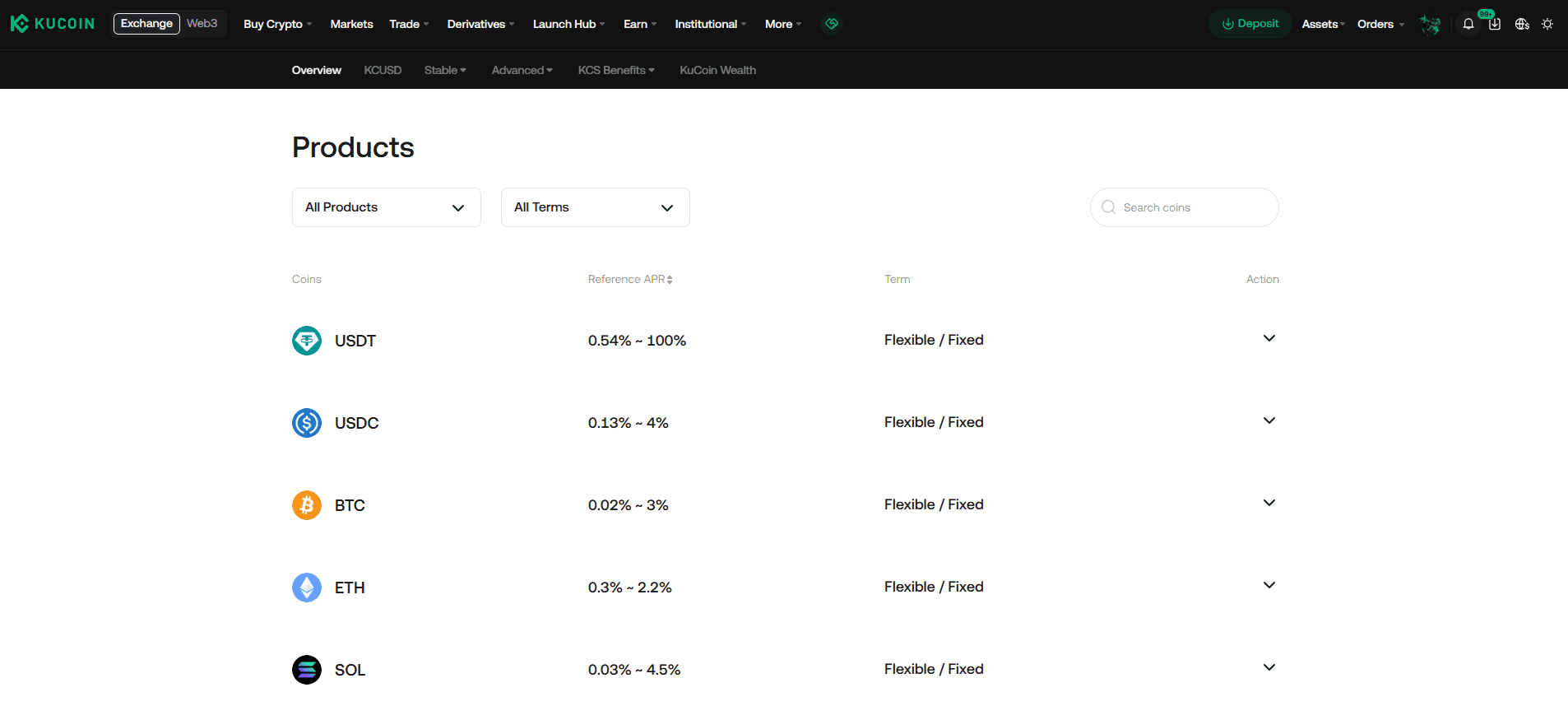1568x706 pixels.
Task: Open the Trade menu
Action: 409,24
